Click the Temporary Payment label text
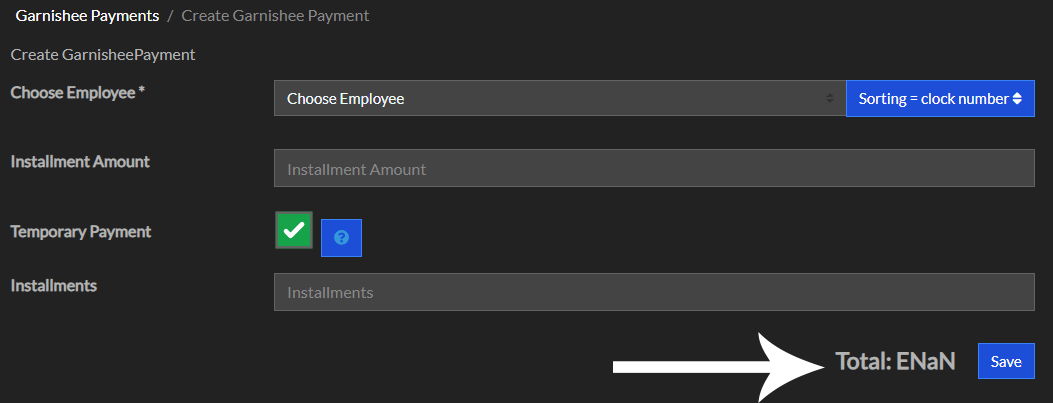 (x=81, y=231)
